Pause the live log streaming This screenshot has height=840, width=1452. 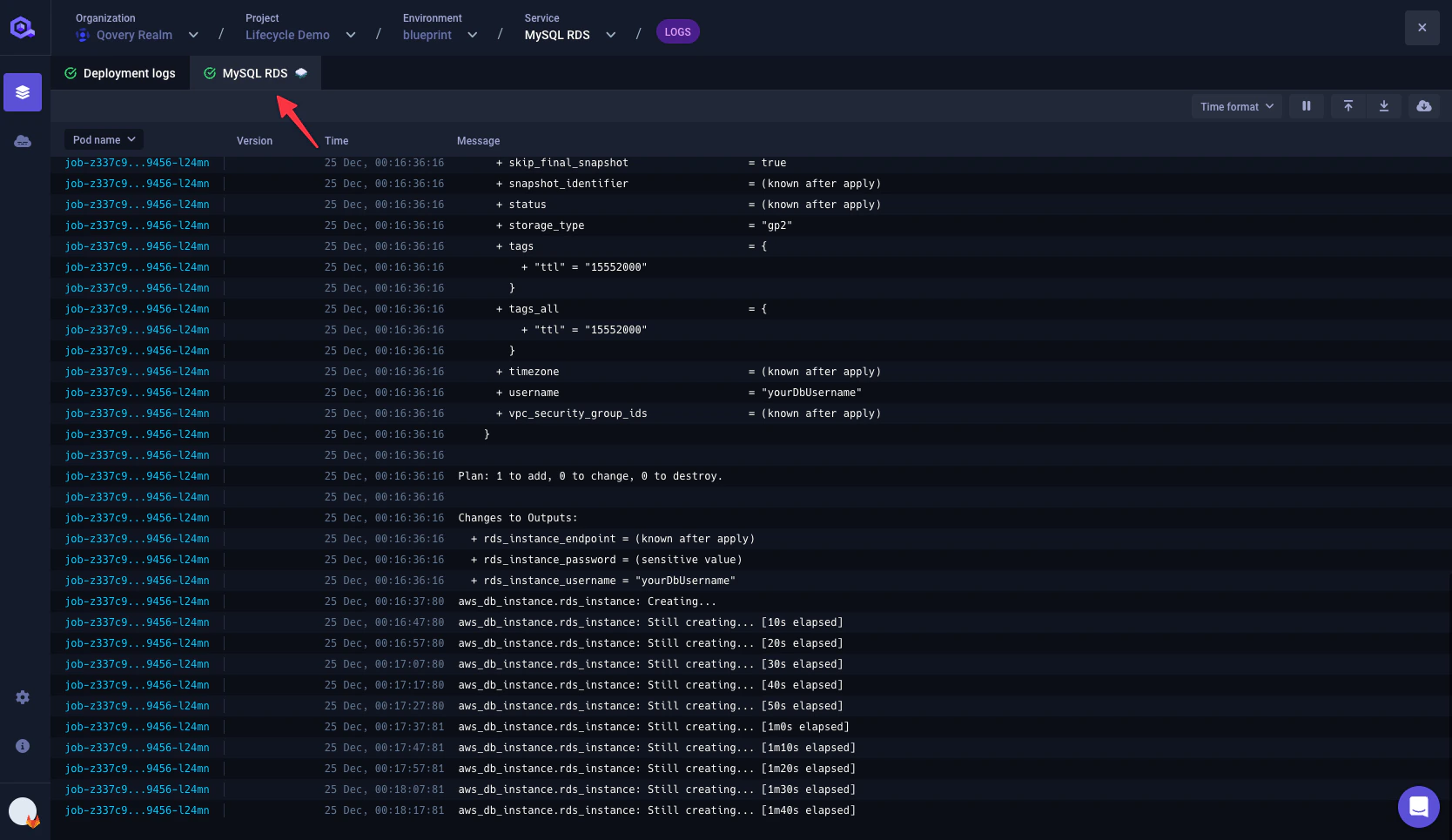[x=1307, y=105]
